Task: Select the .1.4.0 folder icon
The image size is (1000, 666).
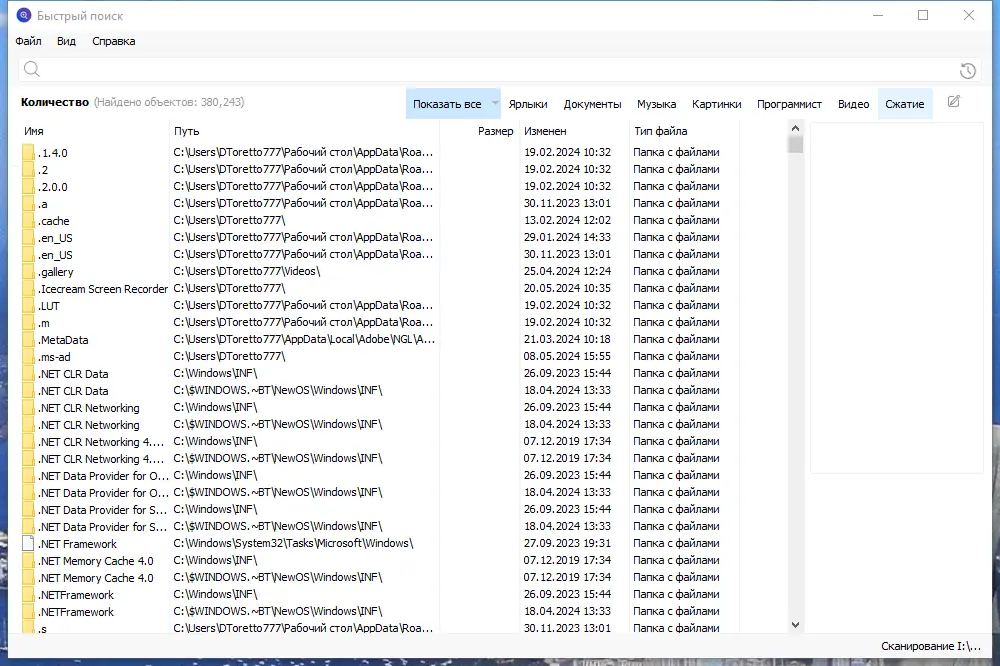Action: [x=28, y=152]
